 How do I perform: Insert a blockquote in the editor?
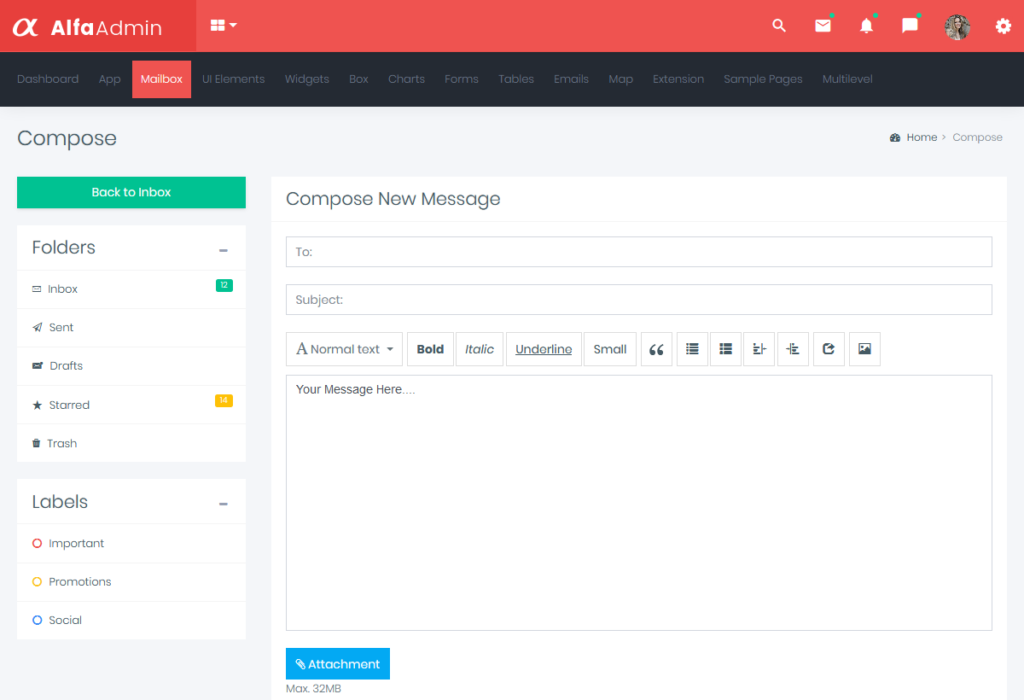pyautogui.click(x=656, y=348)
